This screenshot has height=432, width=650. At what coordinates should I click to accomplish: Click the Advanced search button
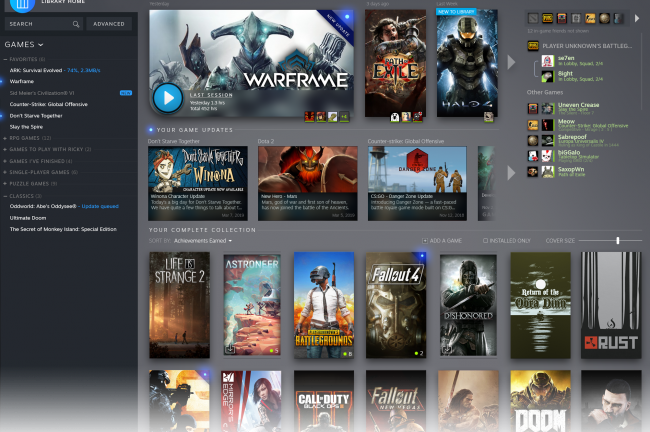point(109,24)
